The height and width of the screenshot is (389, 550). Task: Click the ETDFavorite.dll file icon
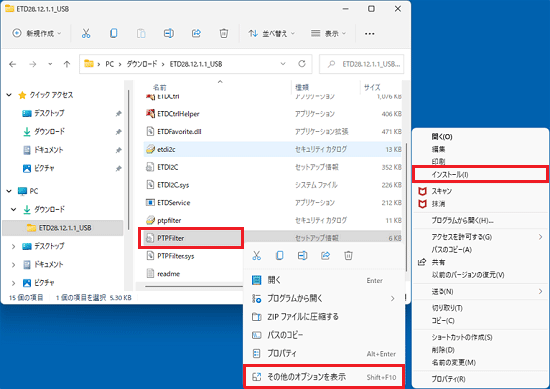click(x=150, y=131)
